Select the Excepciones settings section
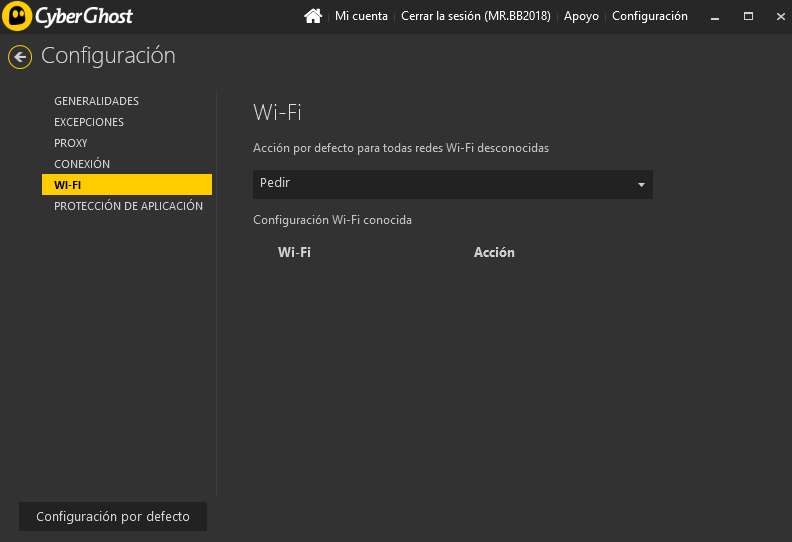The height and width of the screenshot is (542, 792). 89,122
